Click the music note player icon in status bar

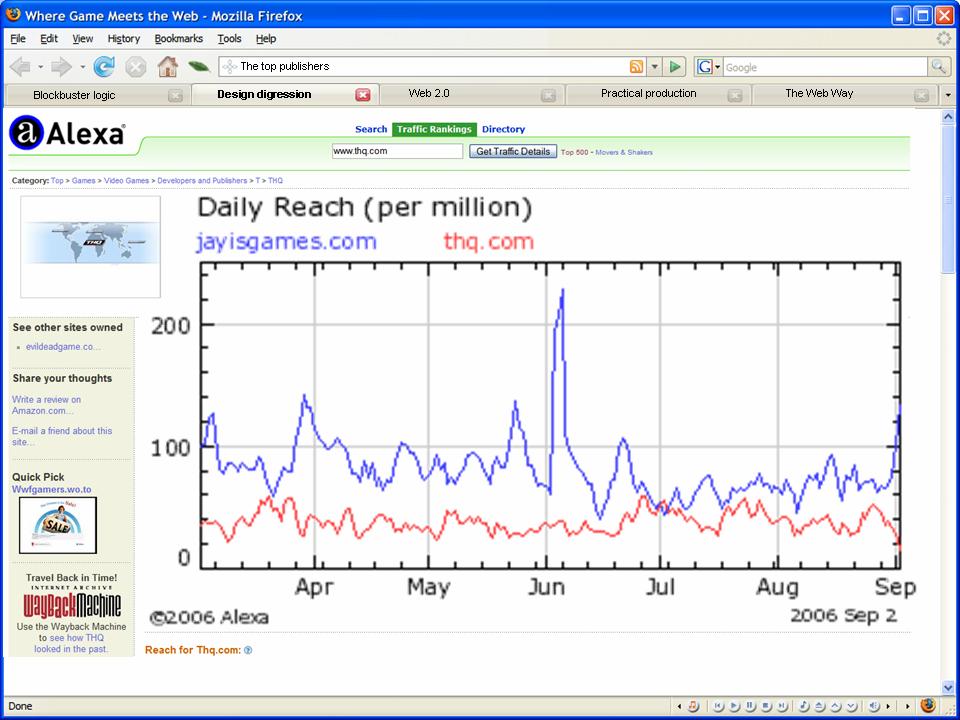[x=692, y=706]
